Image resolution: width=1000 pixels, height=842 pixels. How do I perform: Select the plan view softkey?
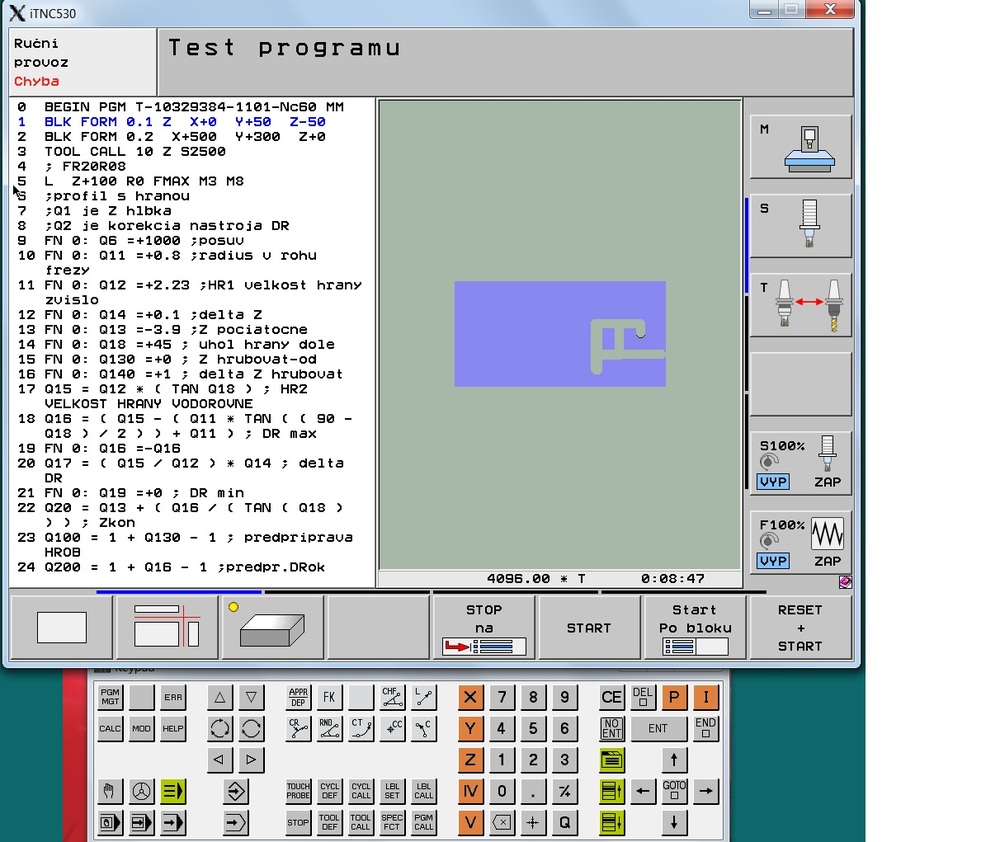61,628
